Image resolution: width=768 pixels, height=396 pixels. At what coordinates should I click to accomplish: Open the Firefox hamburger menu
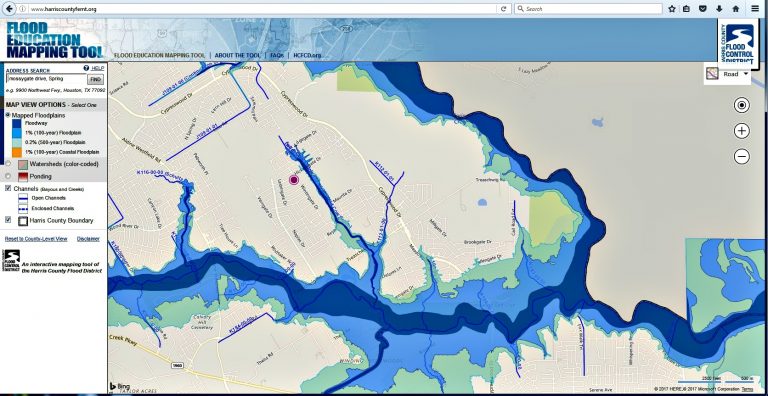pyautogui.click(x=755, y=9)
